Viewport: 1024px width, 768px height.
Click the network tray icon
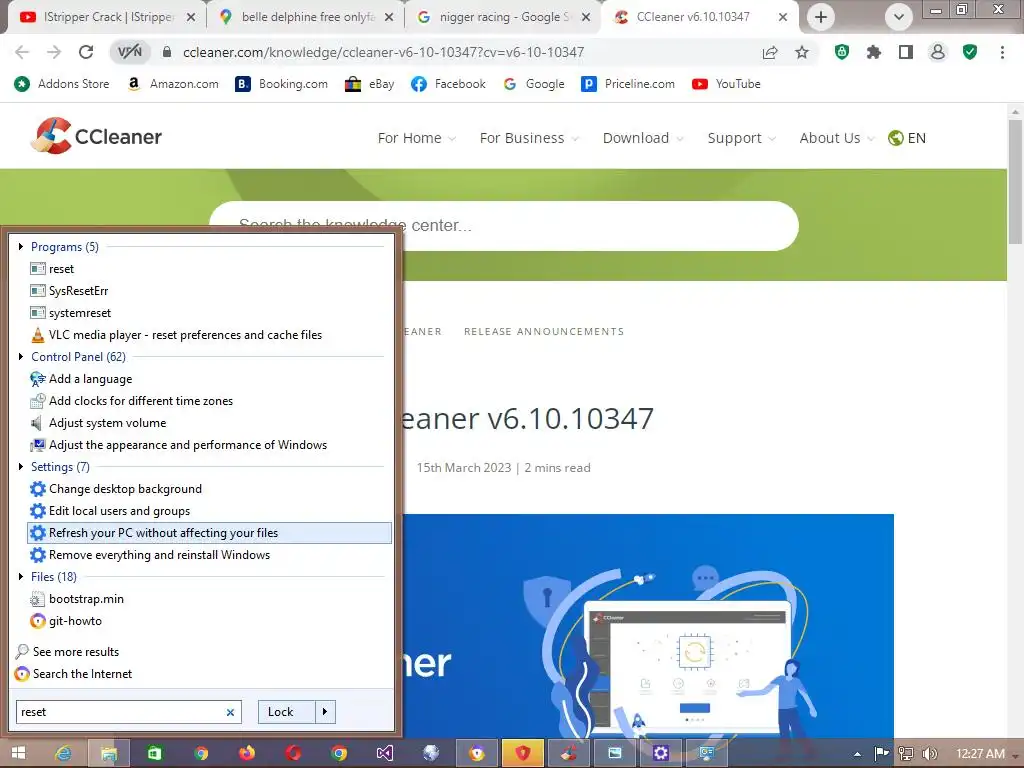tap(906, 754)
